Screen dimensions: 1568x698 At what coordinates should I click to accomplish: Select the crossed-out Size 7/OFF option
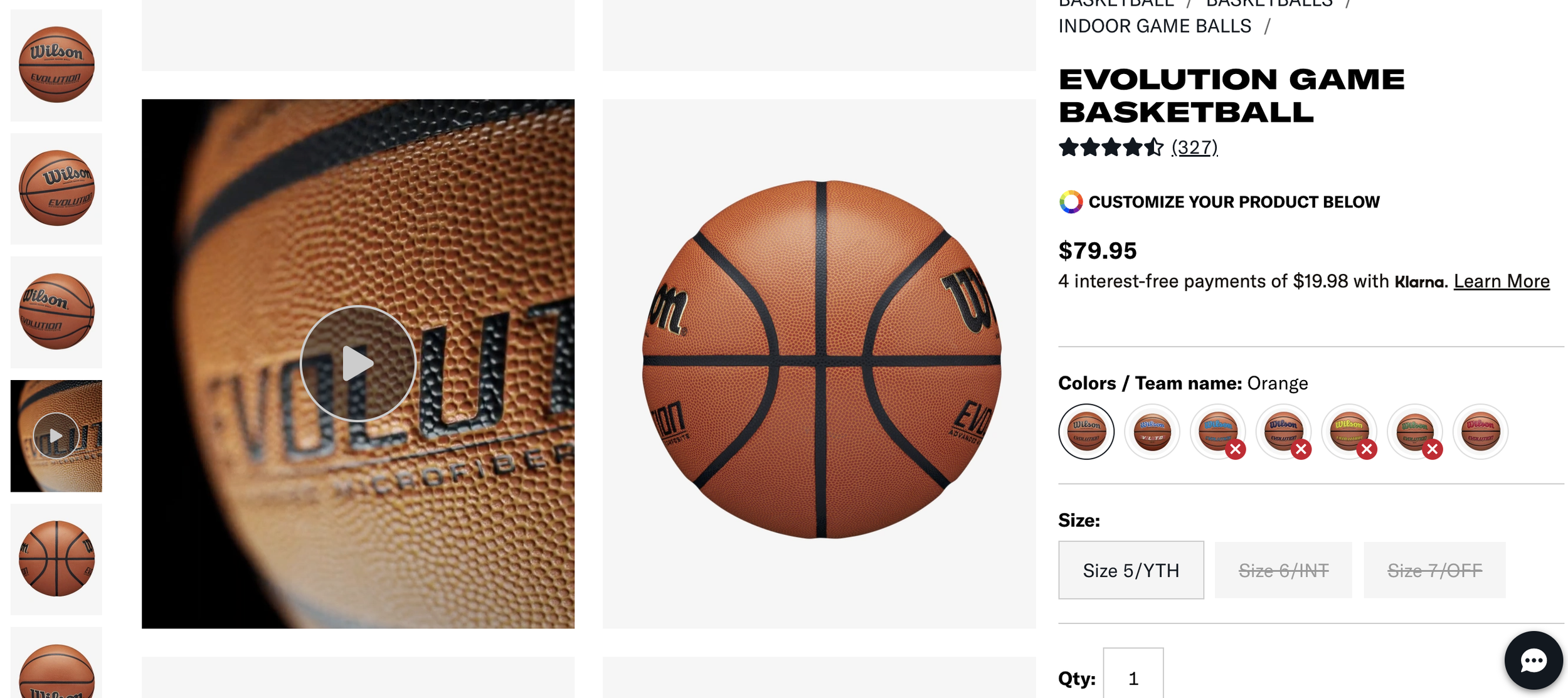pyautogui.click(x=1434, y=570)
